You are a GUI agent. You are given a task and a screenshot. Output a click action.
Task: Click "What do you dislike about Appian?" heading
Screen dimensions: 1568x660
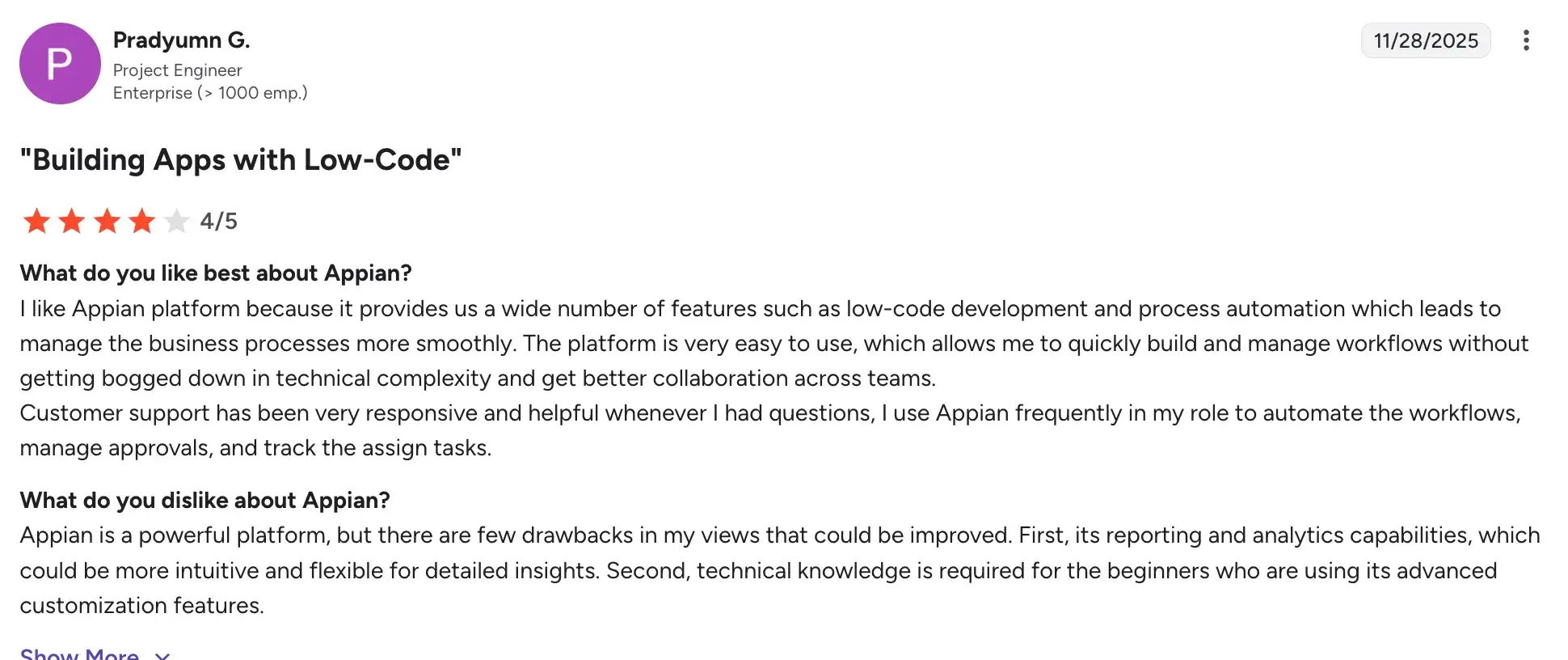click(x=204, y=500)
